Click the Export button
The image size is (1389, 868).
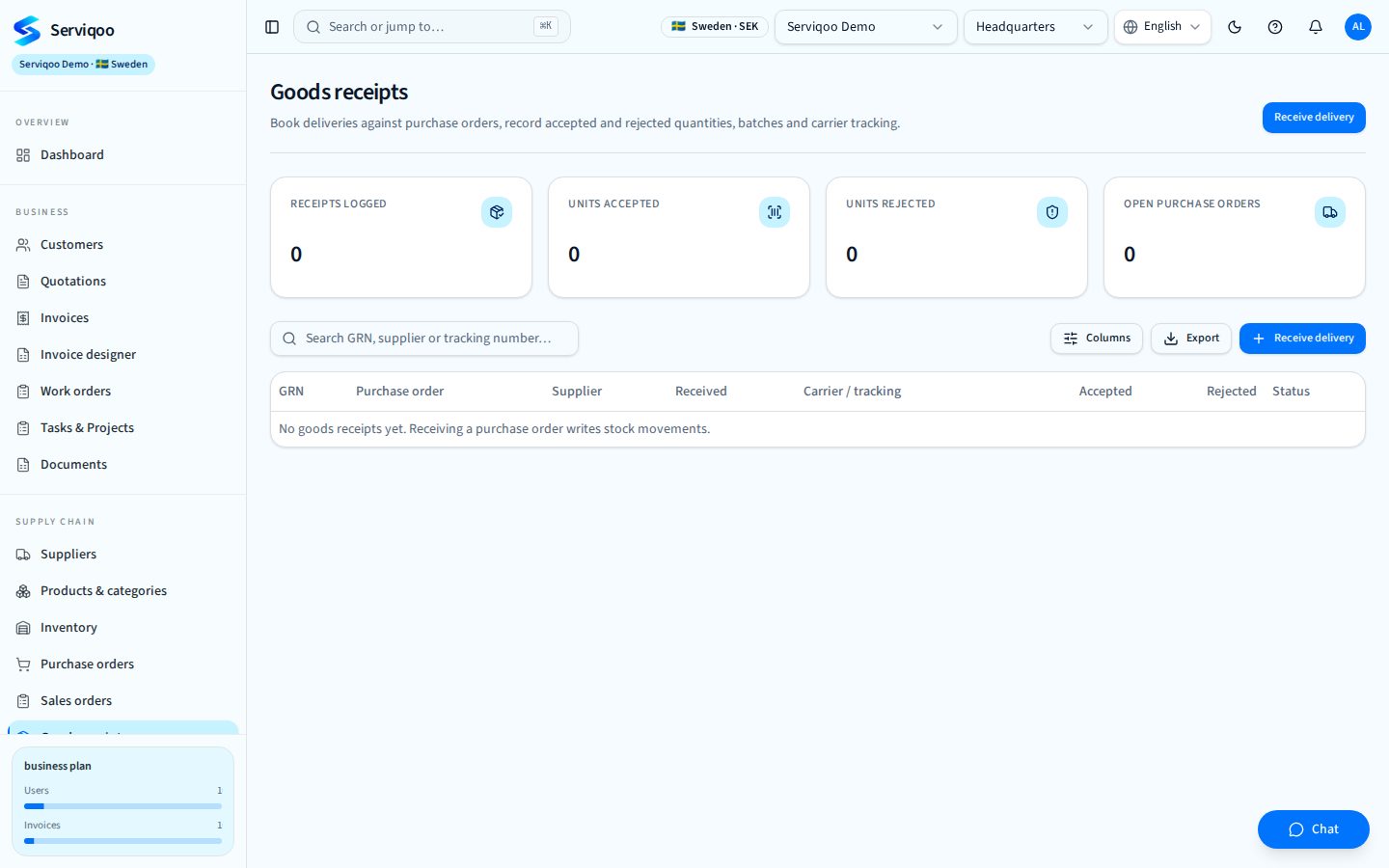pyautogui.click(x=1191, y=339)
